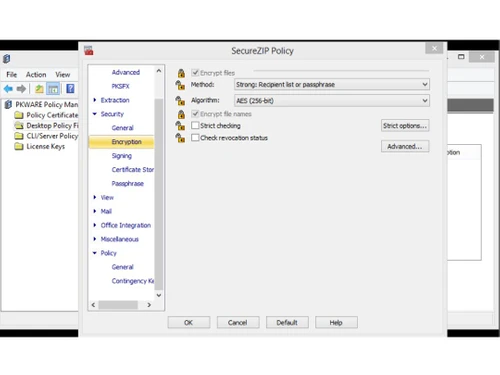Click the scroll up arrow of options tree
500x375 pixels.
coord(159,71)
